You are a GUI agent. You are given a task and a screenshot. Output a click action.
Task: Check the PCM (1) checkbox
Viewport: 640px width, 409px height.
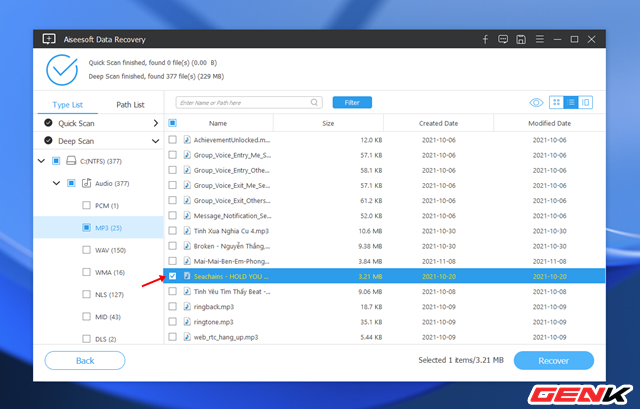click(x=87, y=205)
